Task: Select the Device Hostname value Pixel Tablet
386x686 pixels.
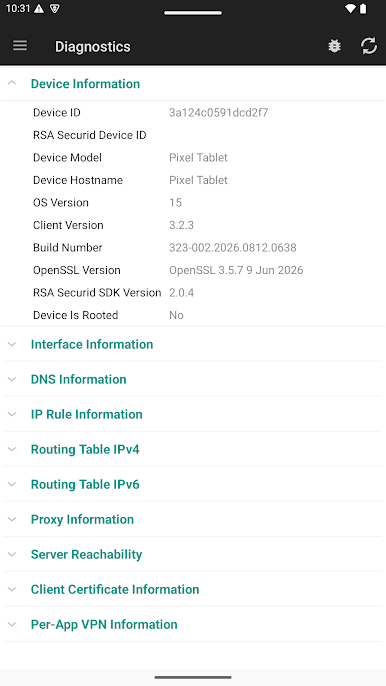Action: point(198,180)
